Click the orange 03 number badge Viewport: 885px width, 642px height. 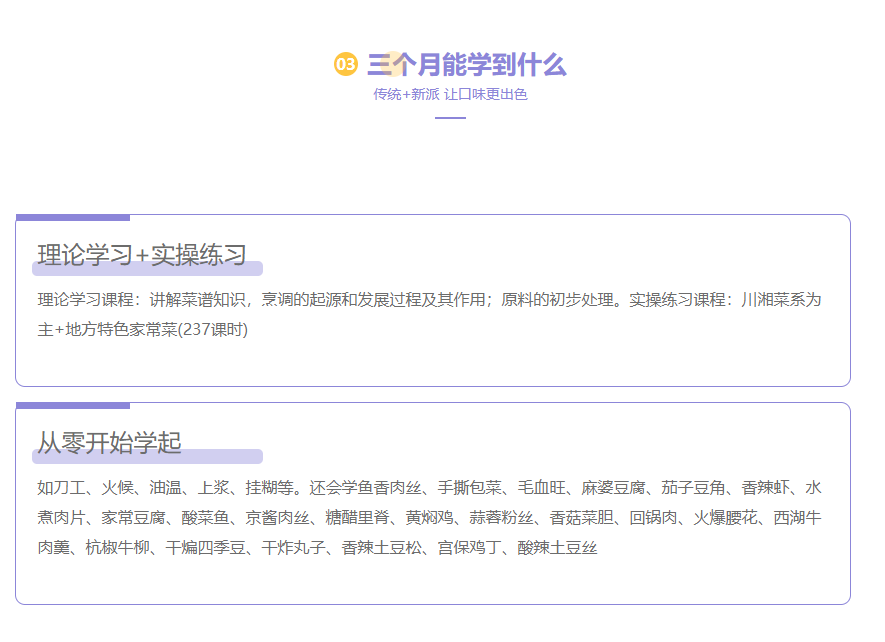point(345,65)
